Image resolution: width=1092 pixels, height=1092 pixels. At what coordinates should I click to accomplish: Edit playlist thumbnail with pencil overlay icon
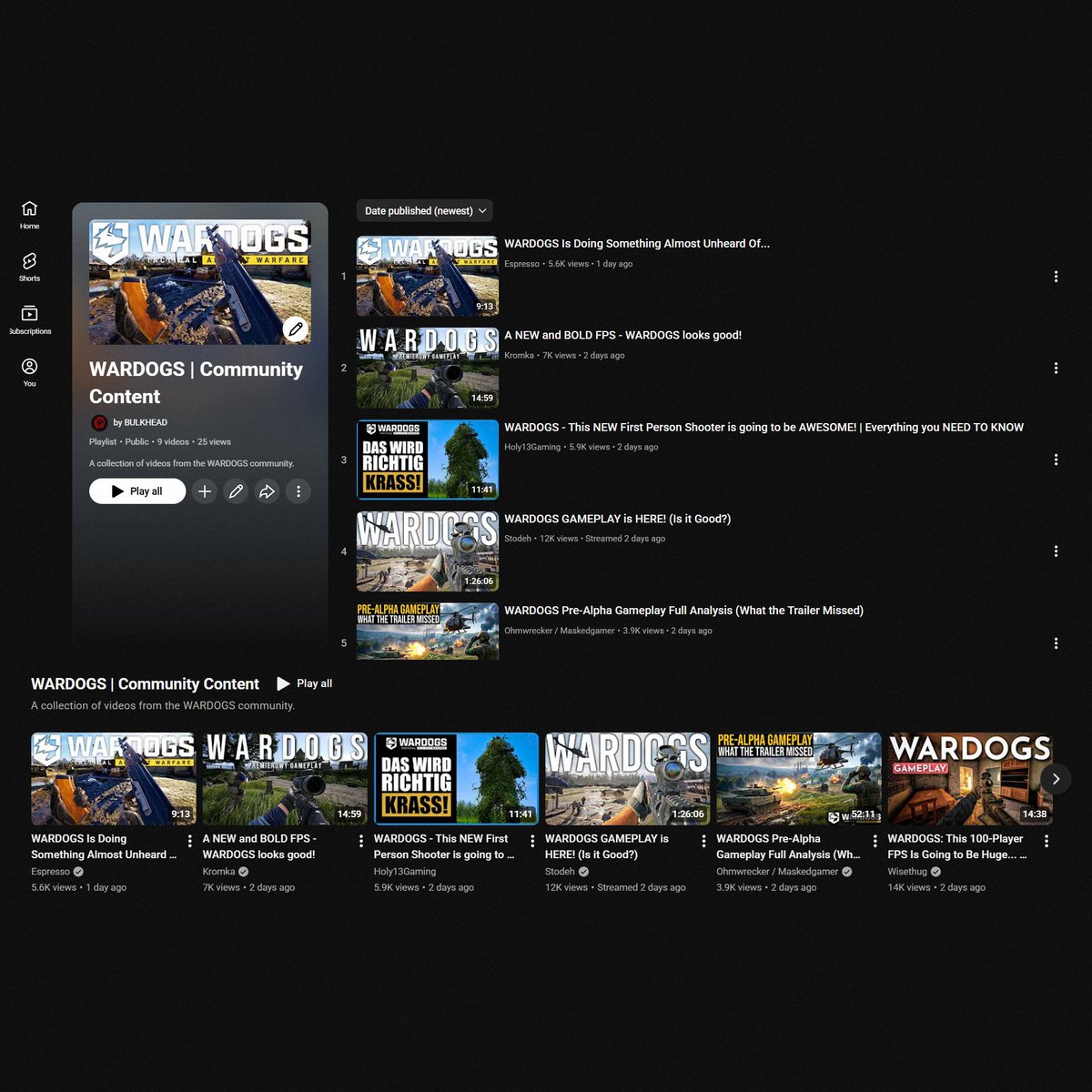tap(295, 329)
